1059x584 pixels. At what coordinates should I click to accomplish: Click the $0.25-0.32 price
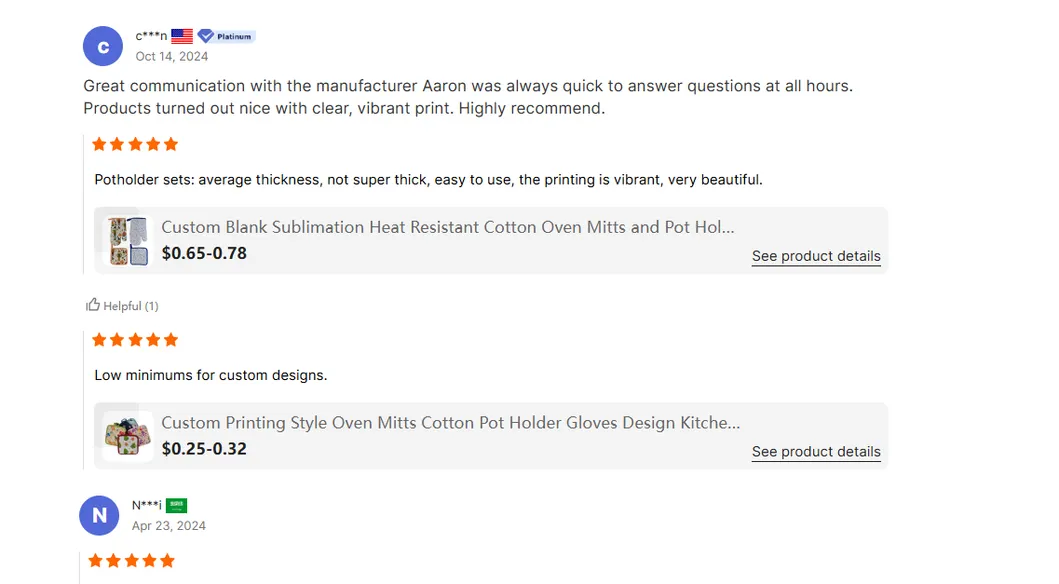coord(204,449)
